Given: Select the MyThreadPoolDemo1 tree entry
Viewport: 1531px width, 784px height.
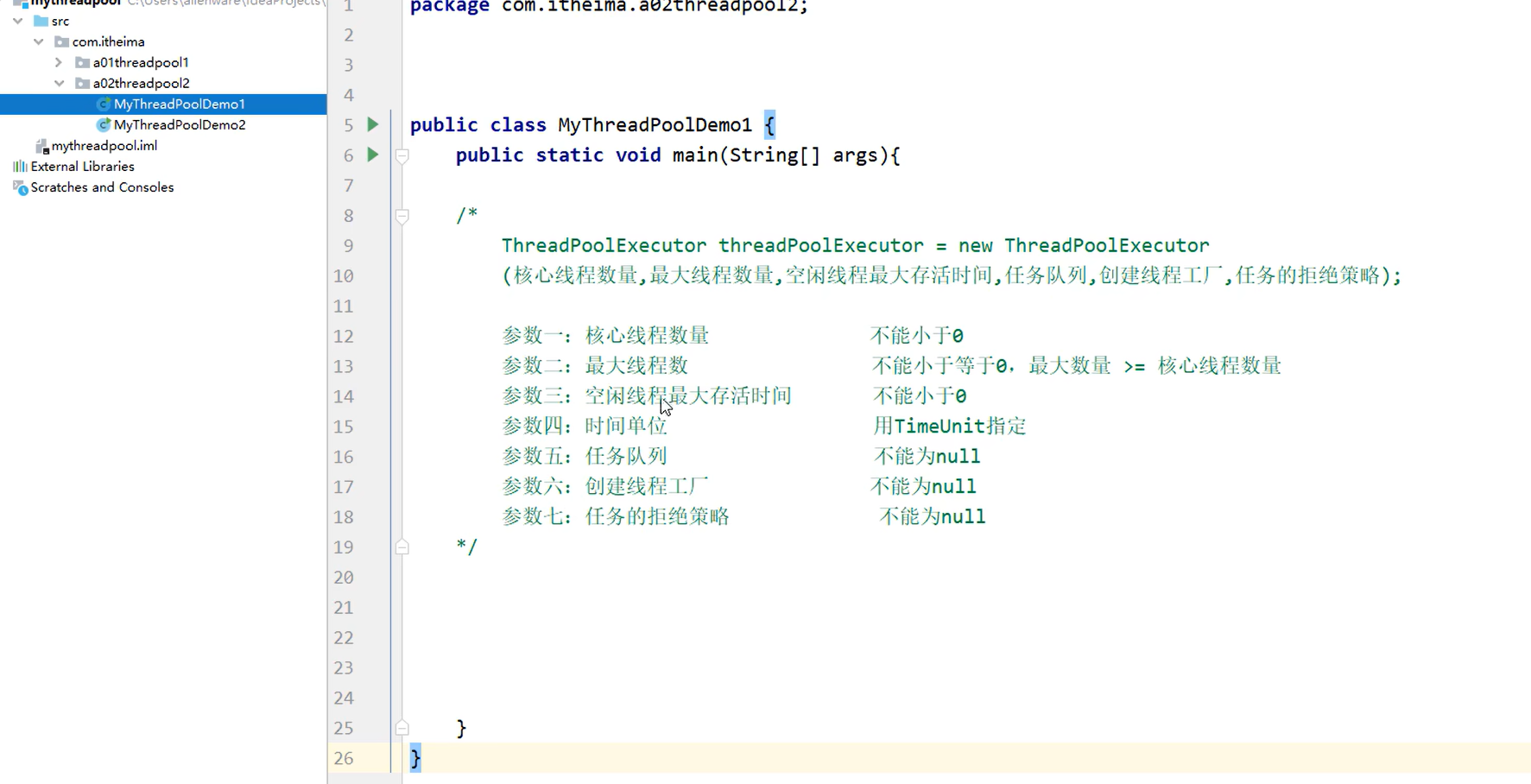Looking at the screenshot, I should coord(180,104).
